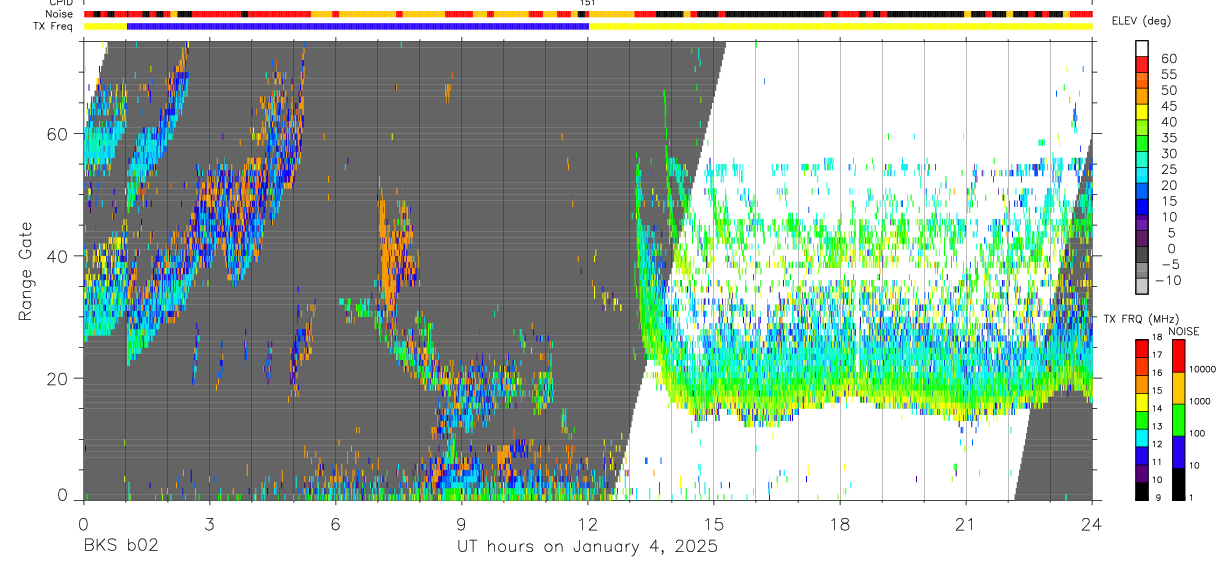The image size is (1228, 567).
Task: Click NOISE legend label 1000
Action: 1200,401
